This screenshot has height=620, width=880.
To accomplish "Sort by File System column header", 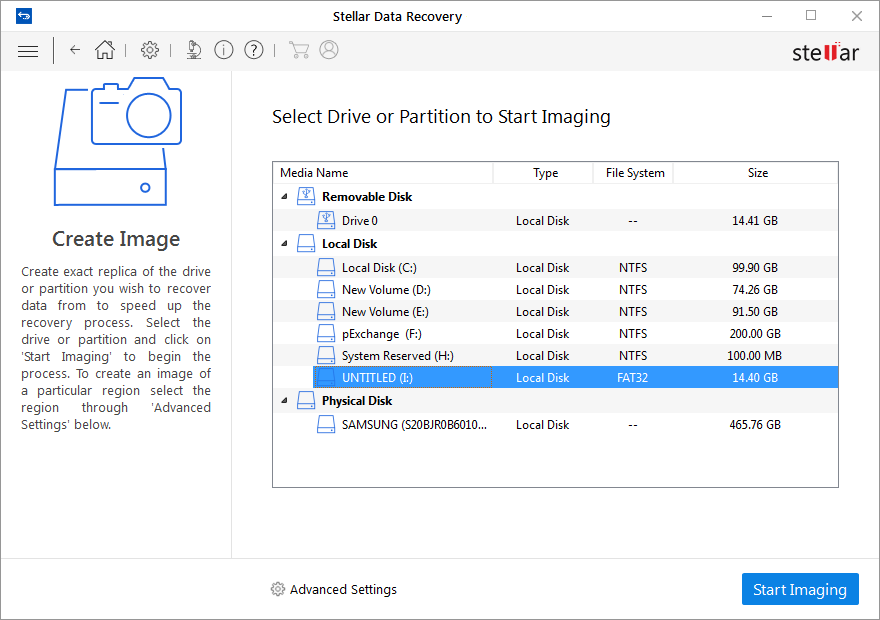I will point(633,173).
